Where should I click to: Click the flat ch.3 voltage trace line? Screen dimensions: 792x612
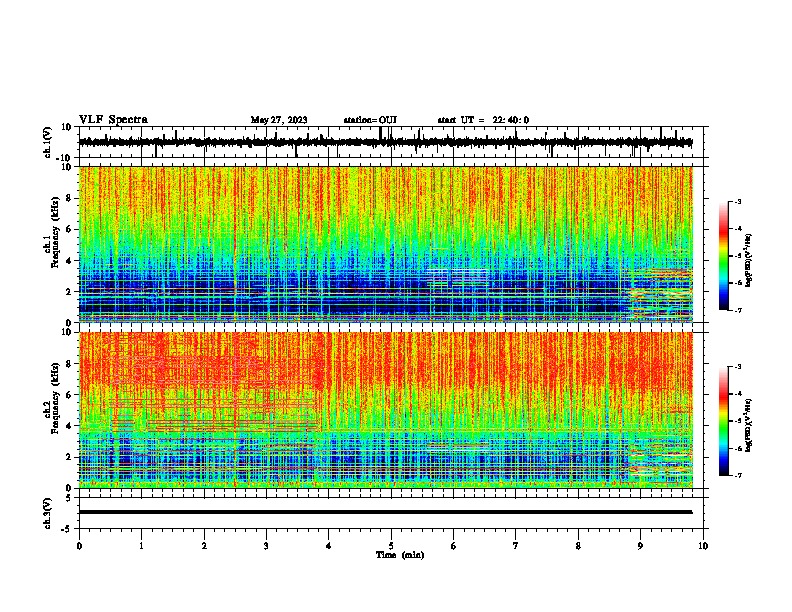click(x=386, y=512)
